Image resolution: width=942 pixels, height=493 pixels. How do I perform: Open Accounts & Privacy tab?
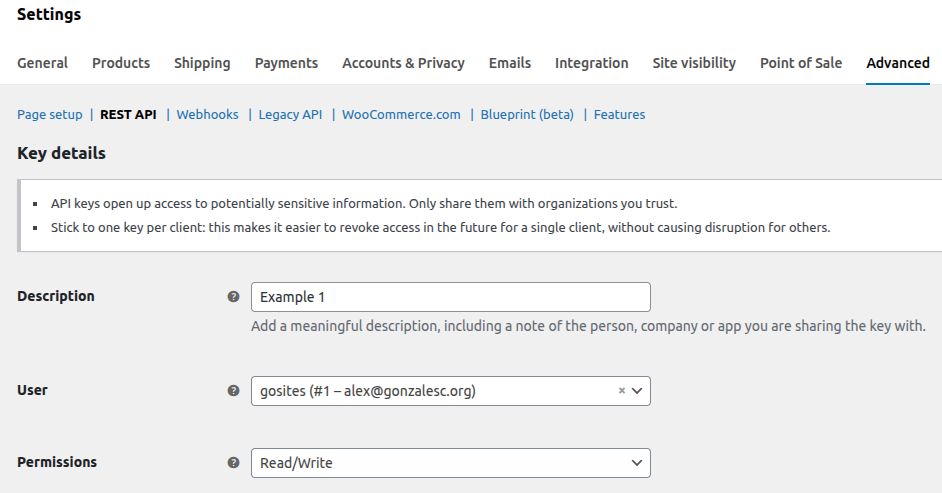[403, 63]
